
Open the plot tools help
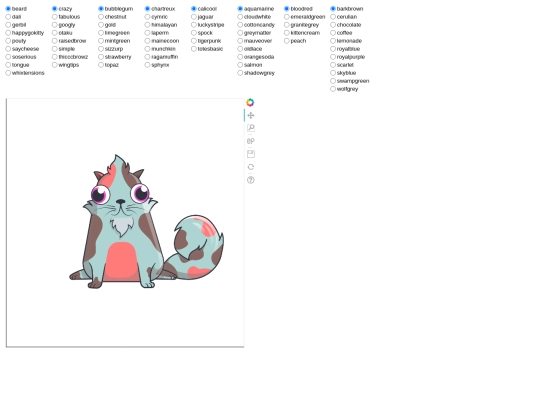coord(251,180)
